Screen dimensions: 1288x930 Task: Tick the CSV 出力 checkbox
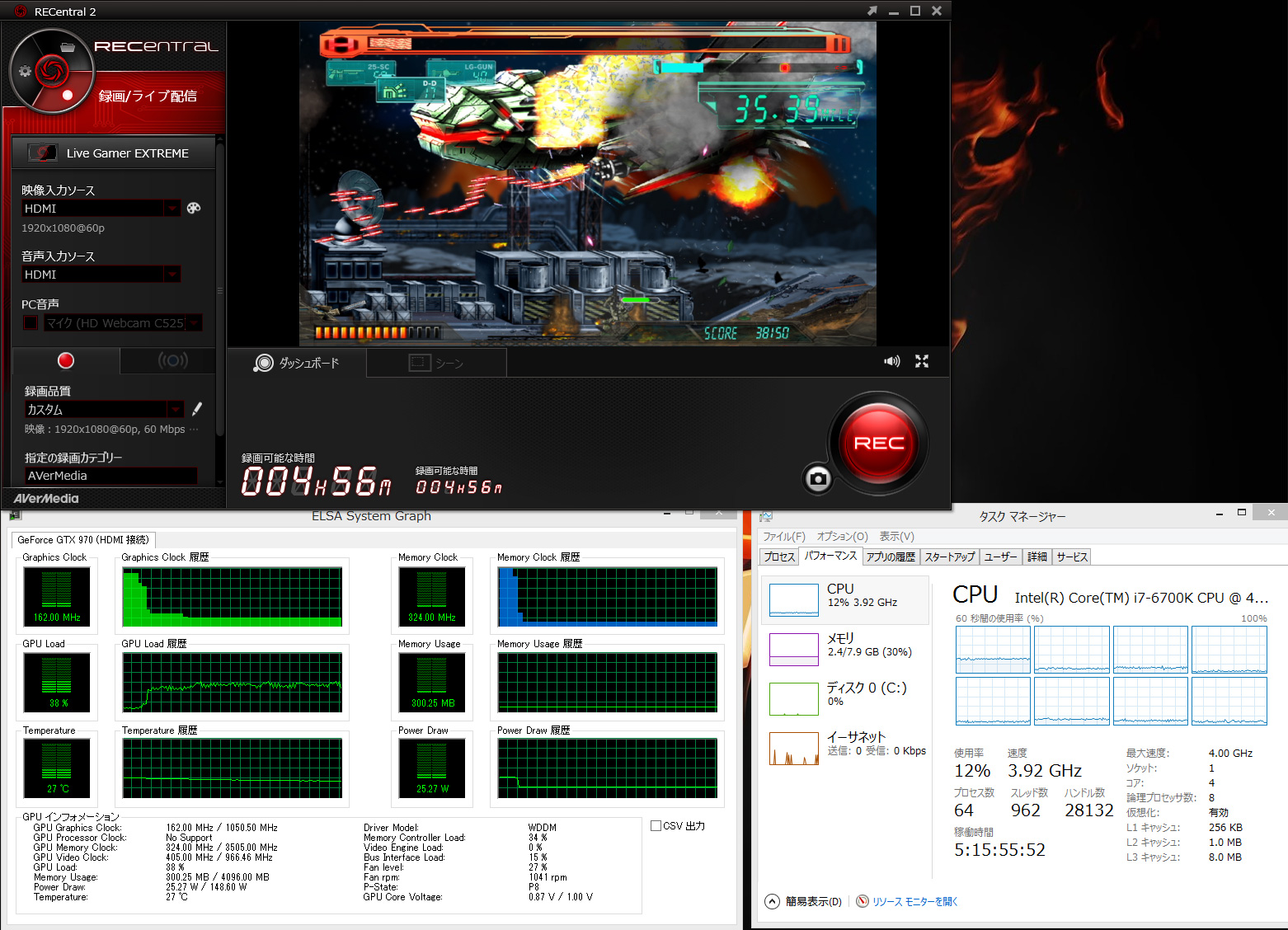click(x=656, y=825)
